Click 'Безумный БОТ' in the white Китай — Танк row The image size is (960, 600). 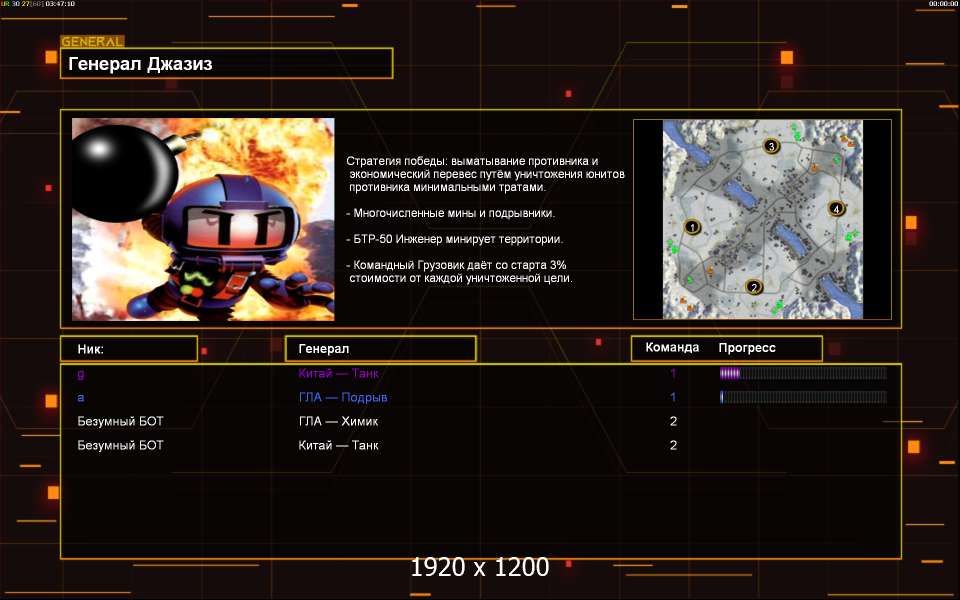point(121,445)
